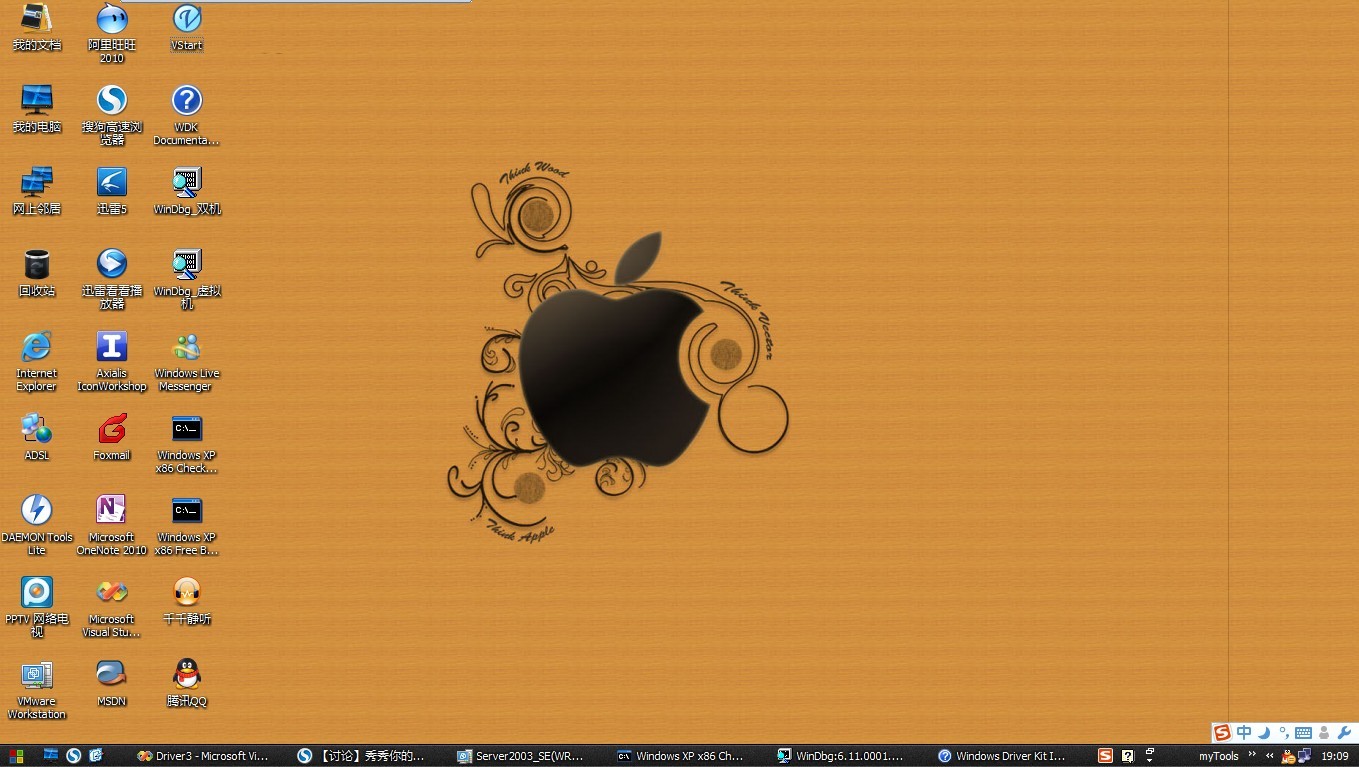Click the Sogou S icon in taskbar
The image size is (1359, 767).
[1105, 756]
